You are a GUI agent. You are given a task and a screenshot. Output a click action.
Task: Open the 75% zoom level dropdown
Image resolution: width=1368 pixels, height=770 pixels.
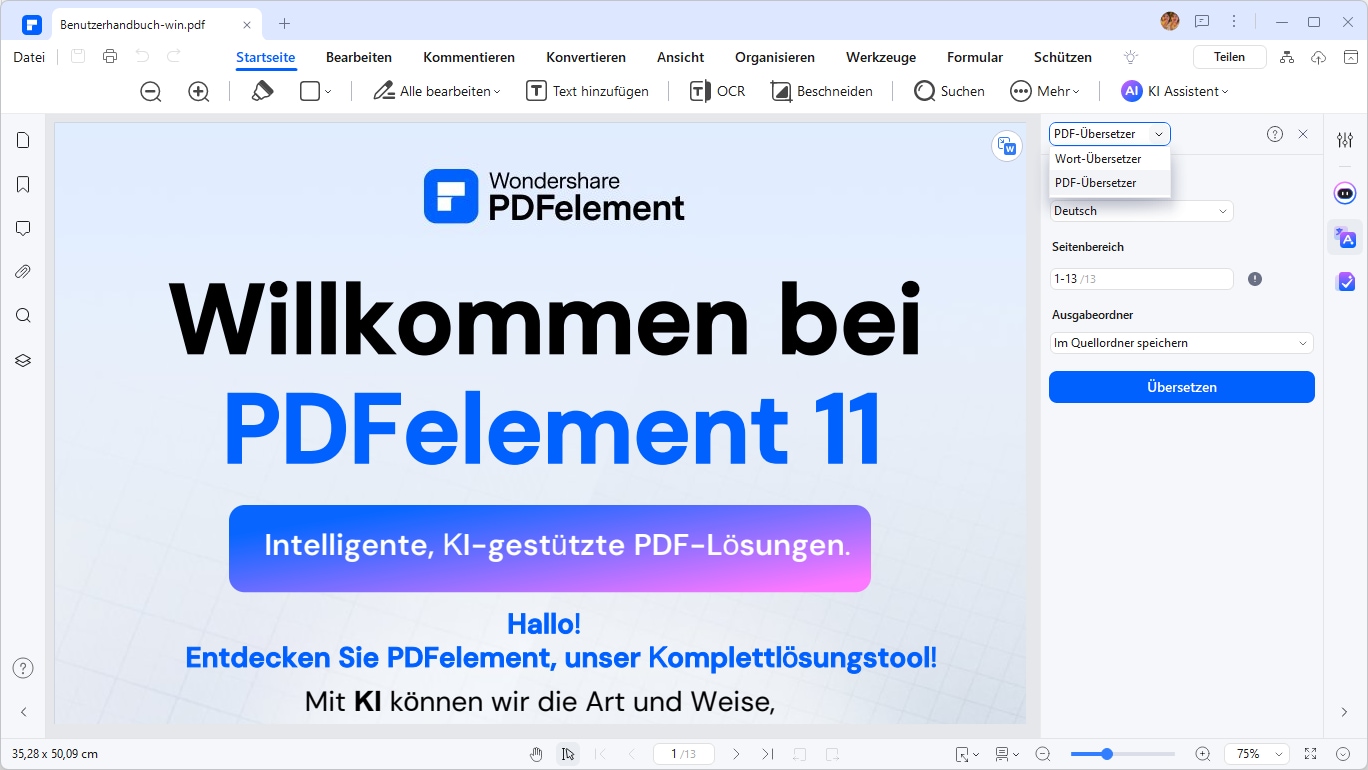[x=1258, y=754]
